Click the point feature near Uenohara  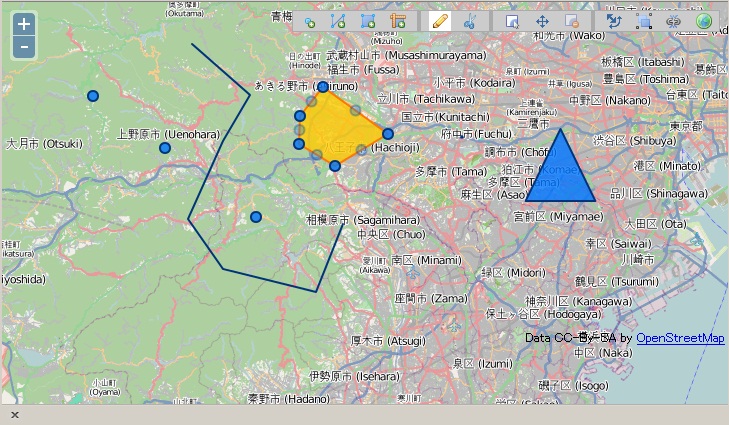pos(165,148)
